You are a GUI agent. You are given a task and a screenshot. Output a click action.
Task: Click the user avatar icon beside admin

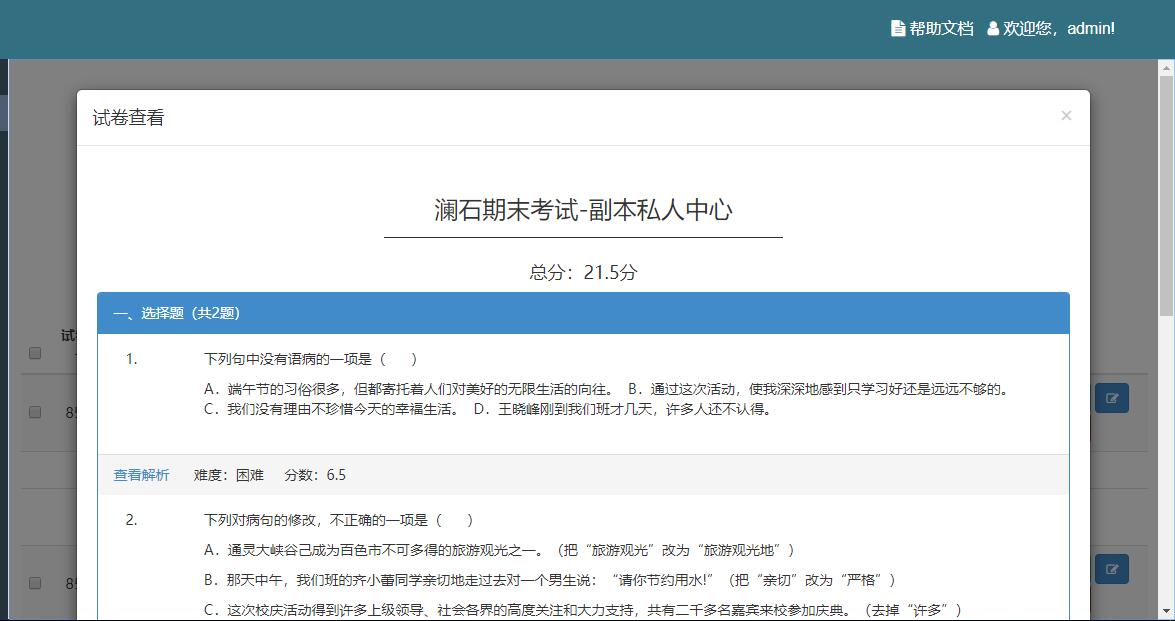coord(993,29)
